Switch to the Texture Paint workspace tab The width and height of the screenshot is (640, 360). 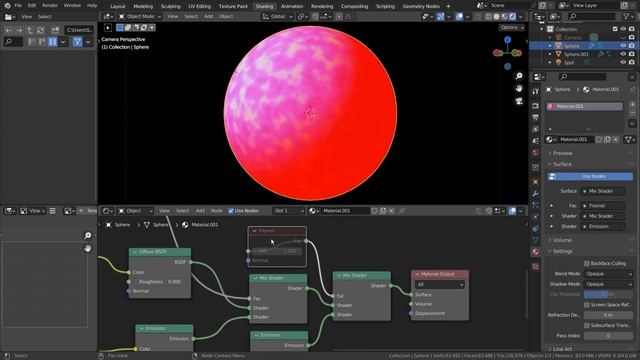233,6
